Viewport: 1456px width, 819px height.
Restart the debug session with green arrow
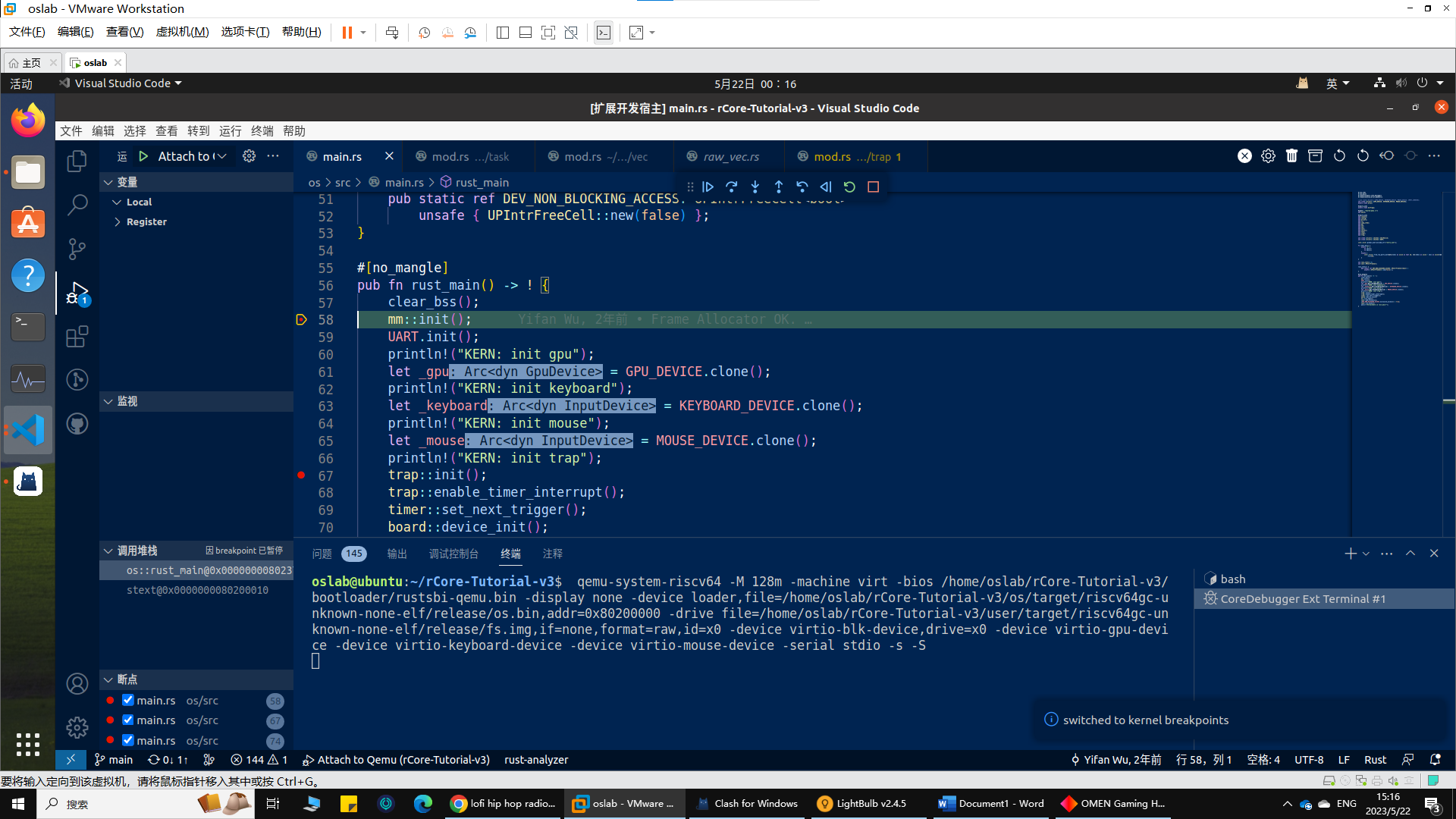(849, 187)
